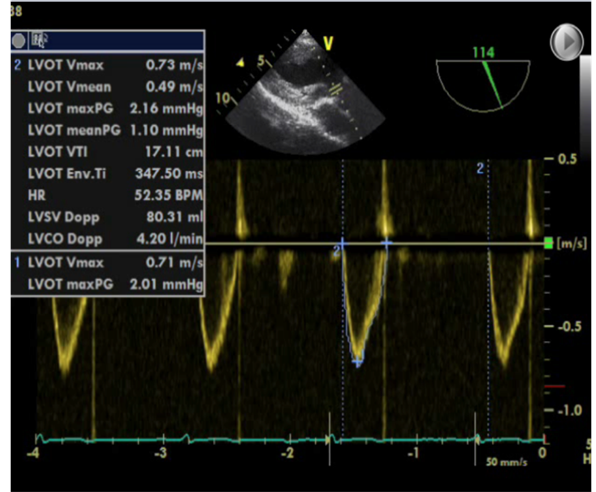Click the red marker on velocity scale
Screen dimensions: 596x492
[x=555, y=386]
